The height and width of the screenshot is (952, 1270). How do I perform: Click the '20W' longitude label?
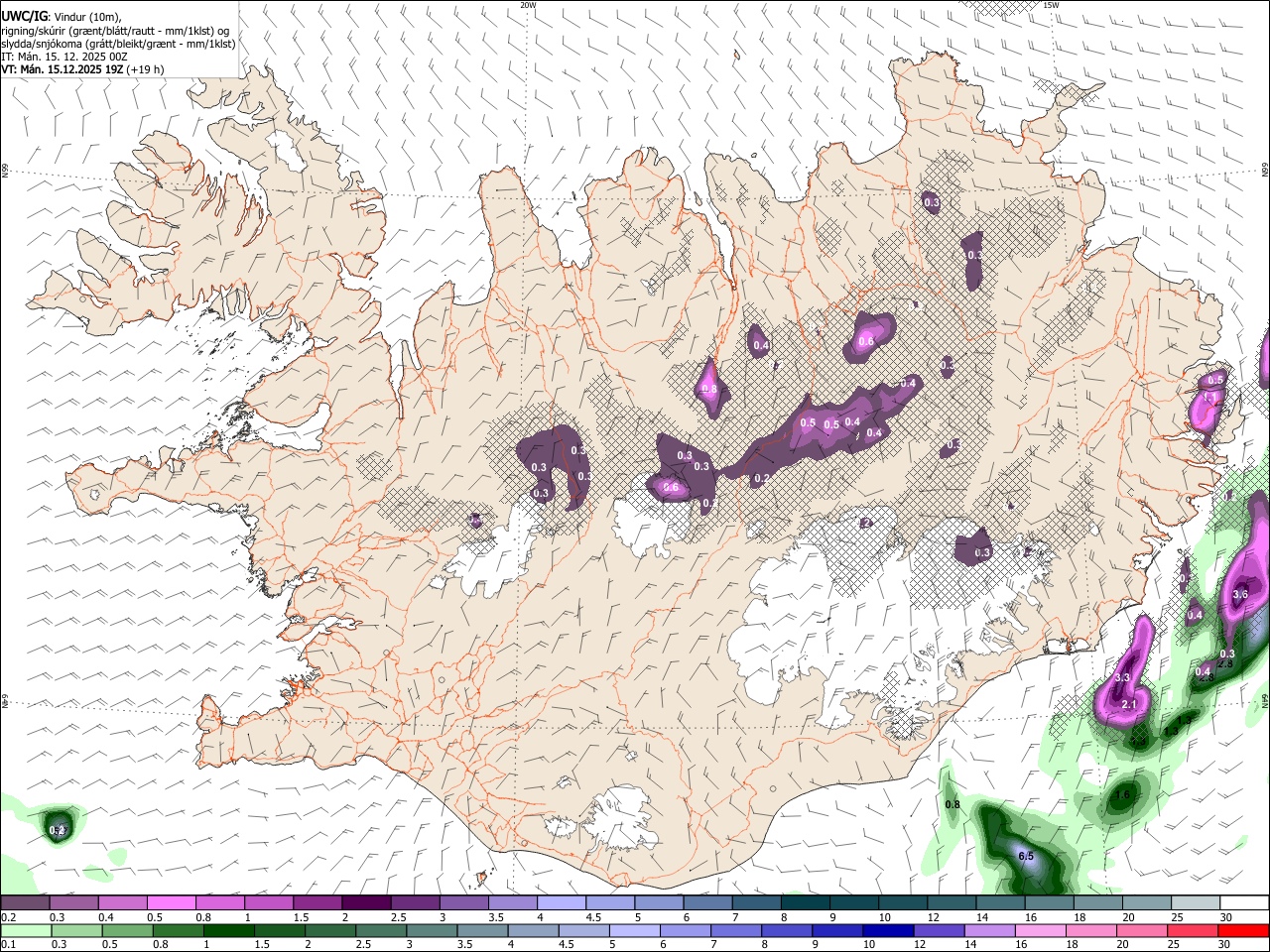(528, 5)
